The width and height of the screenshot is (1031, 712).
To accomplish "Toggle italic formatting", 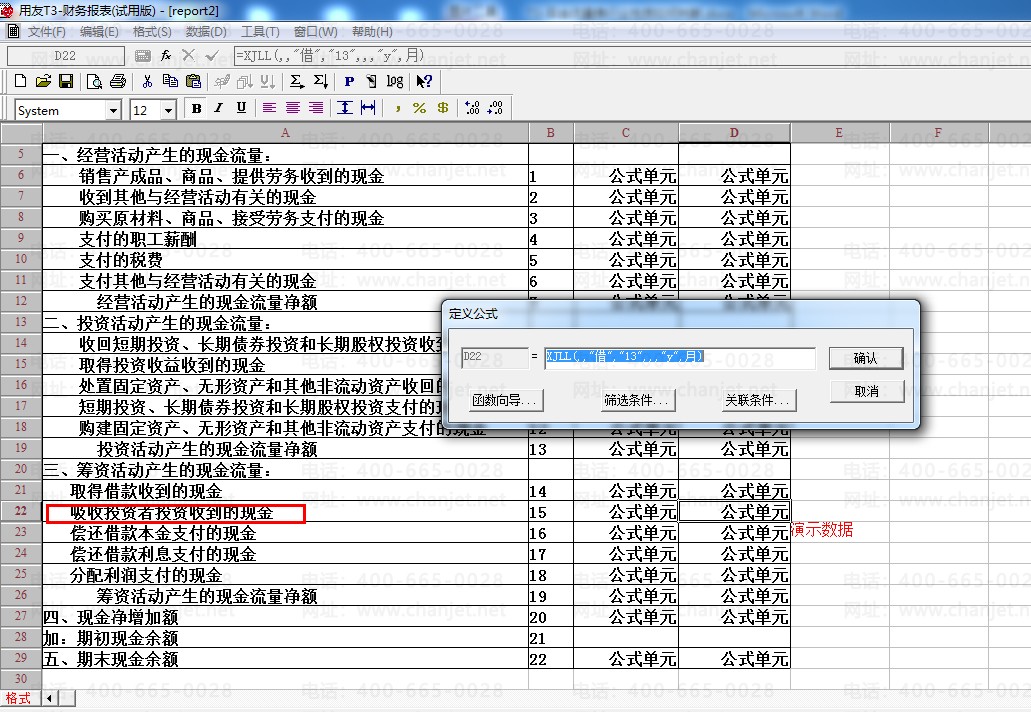I will [218, 108].
